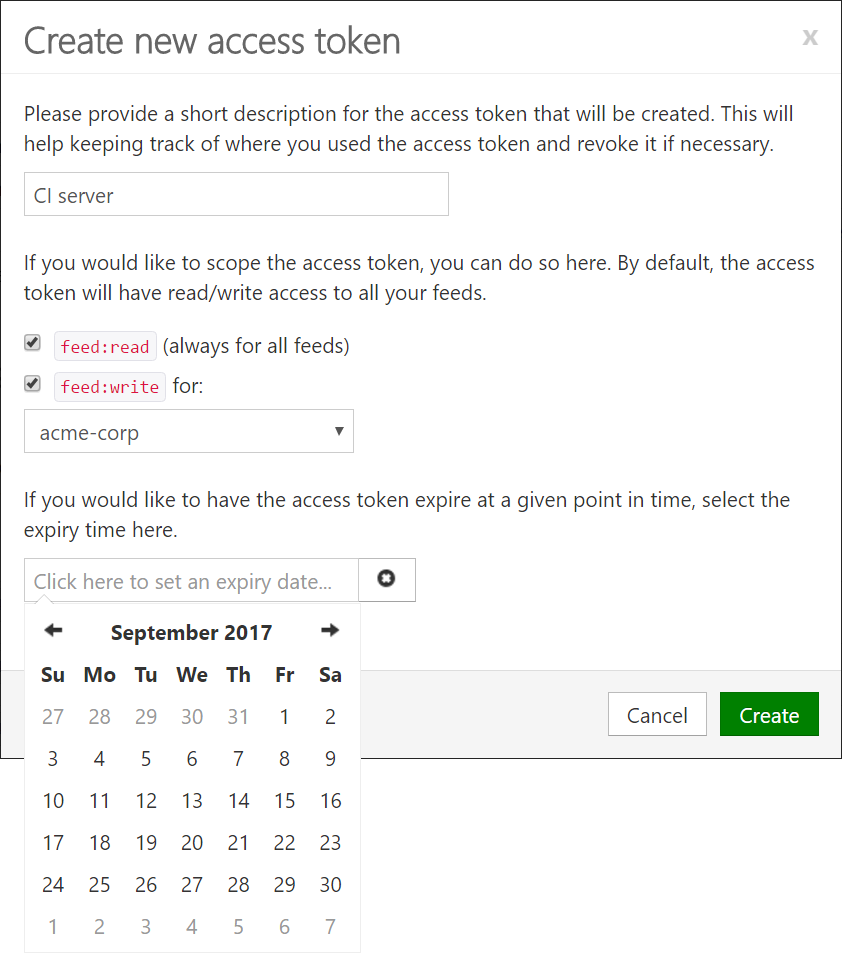Select September 24 on the date picker
The image size is (842, 953).
pos(53,884)
